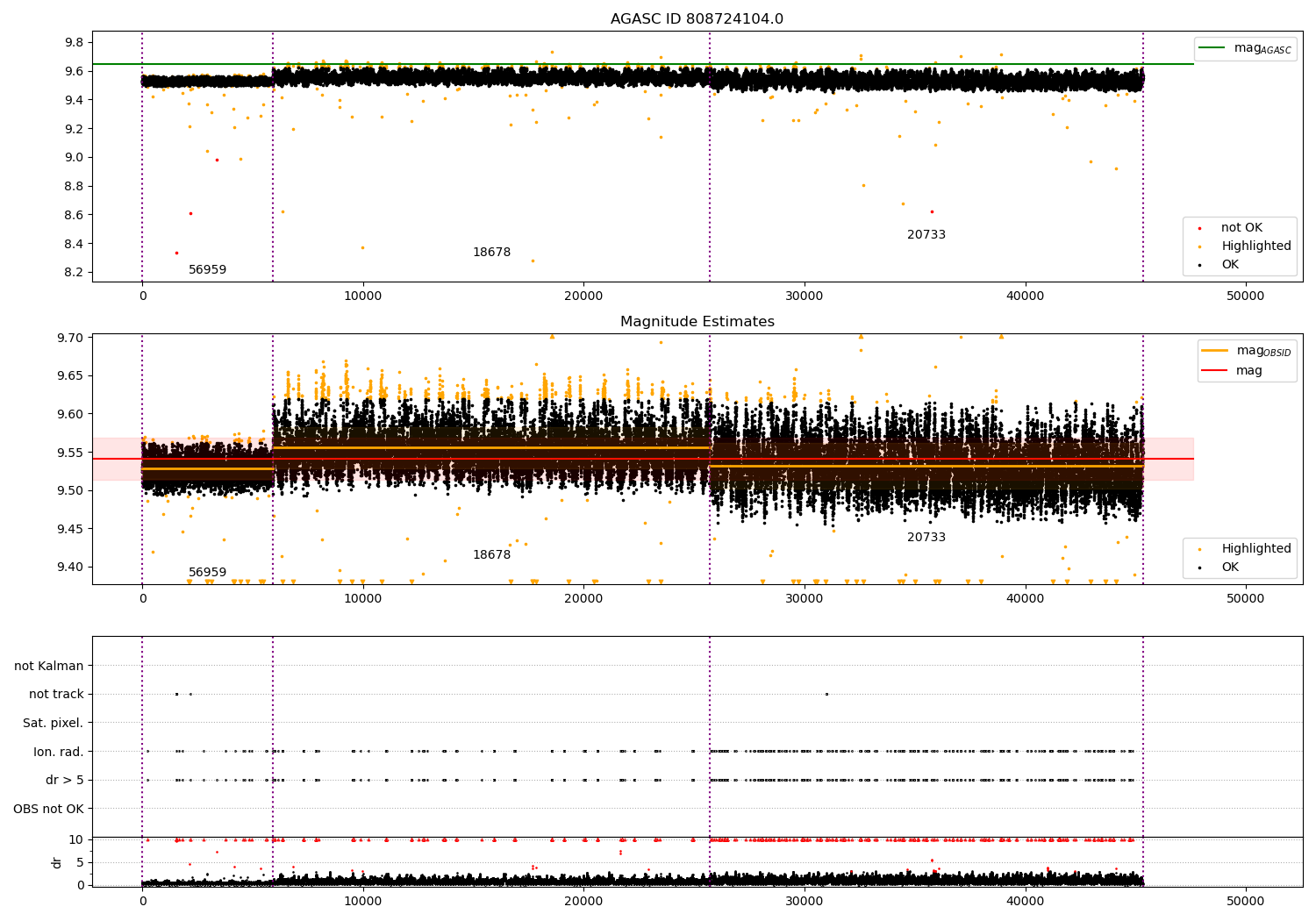Click obsid label 18678 in top plot
Screen dimensions: 1316x921
(x=491, y=253)
